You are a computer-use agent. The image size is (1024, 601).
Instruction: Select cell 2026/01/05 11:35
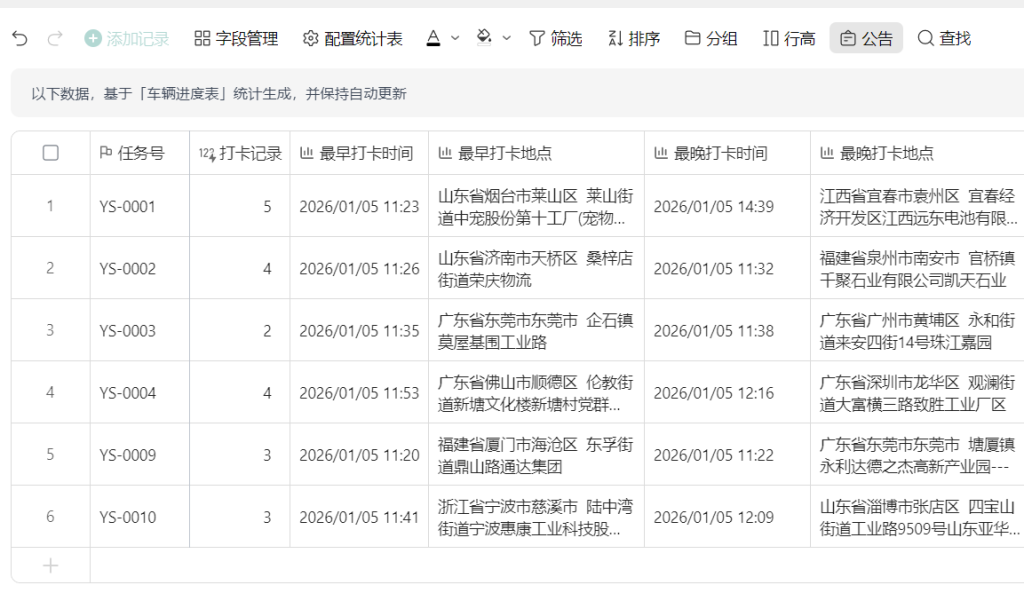pos(359,331)
